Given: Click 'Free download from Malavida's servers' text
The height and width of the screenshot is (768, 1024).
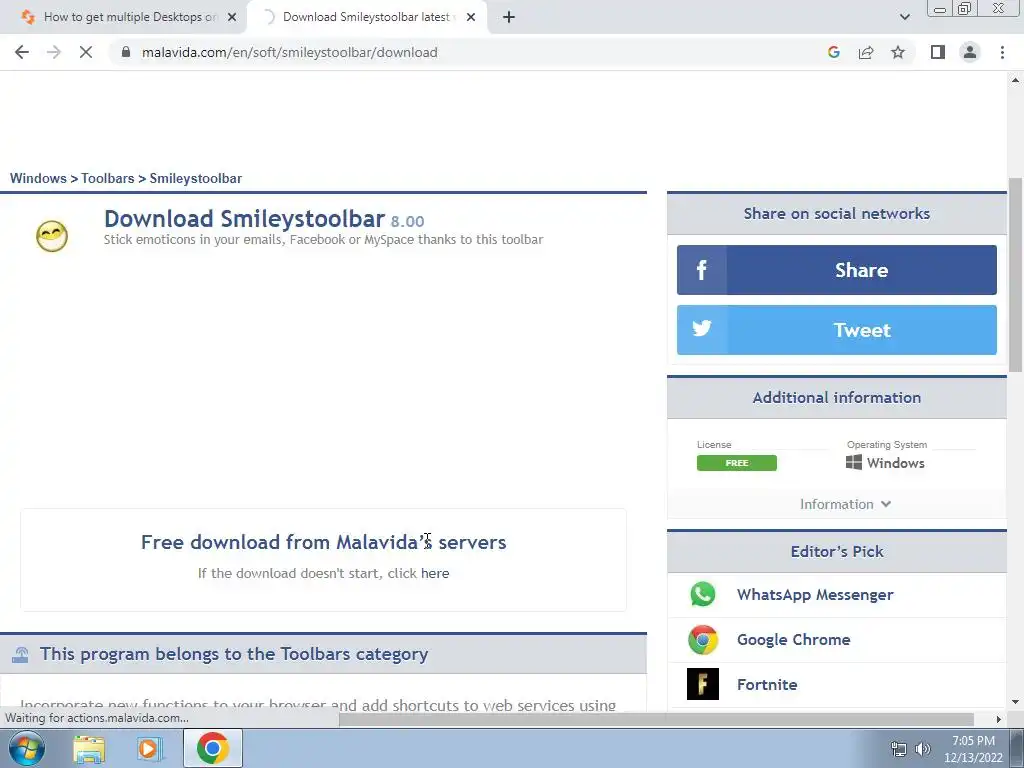Looking at the screenshot, I should coord(323,542).
